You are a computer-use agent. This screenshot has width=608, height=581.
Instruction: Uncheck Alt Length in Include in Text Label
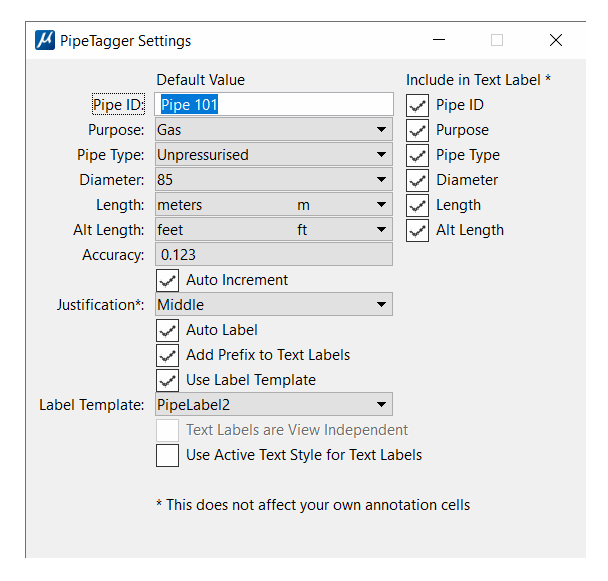[417, 230]
